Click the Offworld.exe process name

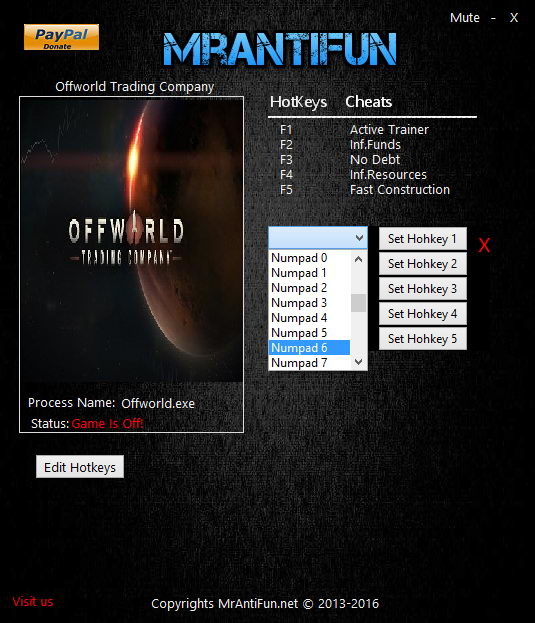(x=158, y=404)
